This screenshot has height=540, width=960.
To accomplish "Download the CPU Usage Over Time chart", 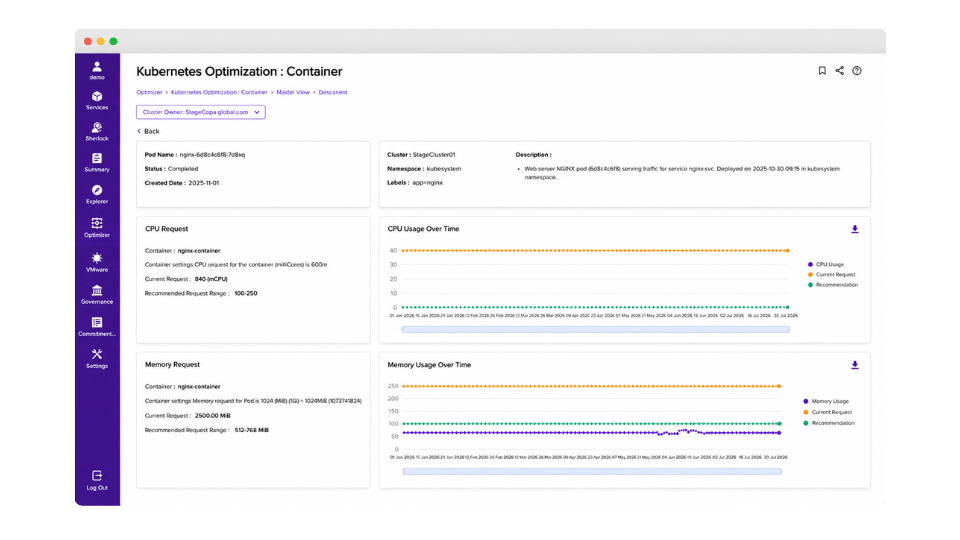I will coord(855,229).
